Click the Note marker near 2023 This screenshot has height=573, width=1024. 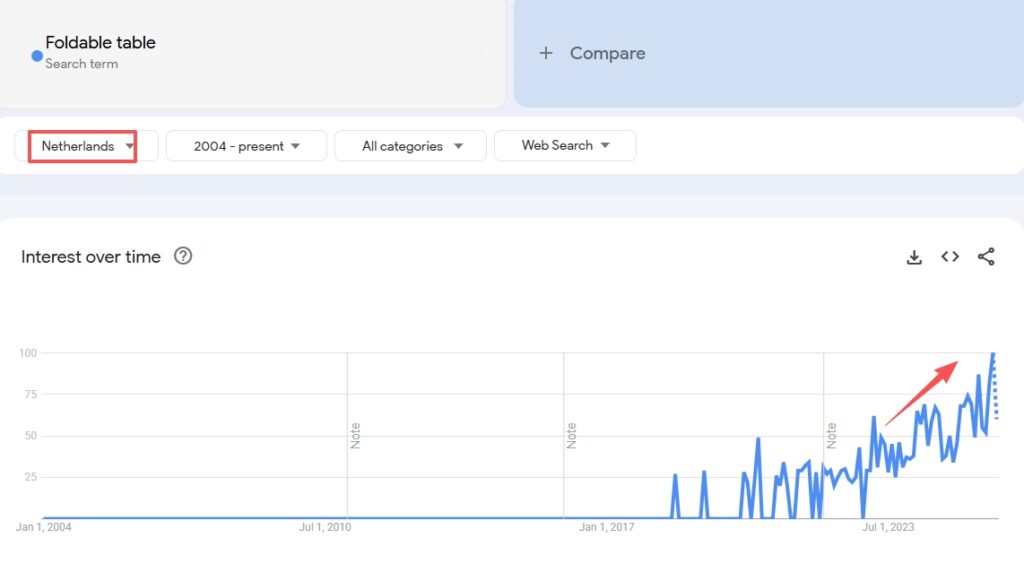pyautogui.click(x=831, y=435)
